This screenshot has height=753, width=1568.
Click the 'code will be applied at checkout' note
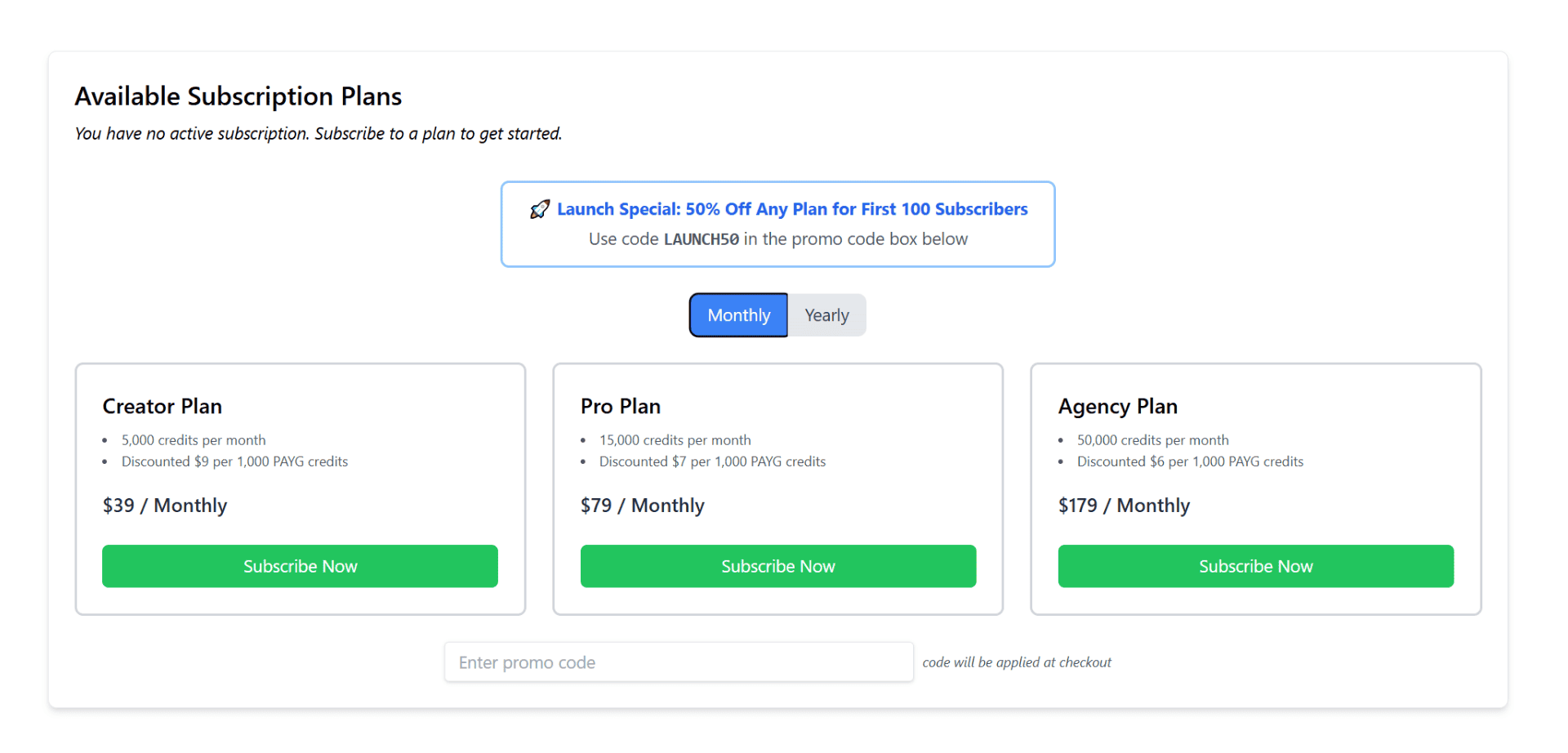pyautogui.click(x=1017, y=662)
